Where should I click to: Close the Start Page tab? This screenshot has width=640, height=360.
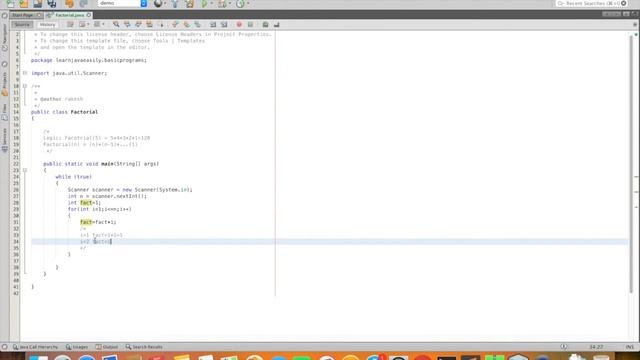[39, 15]
